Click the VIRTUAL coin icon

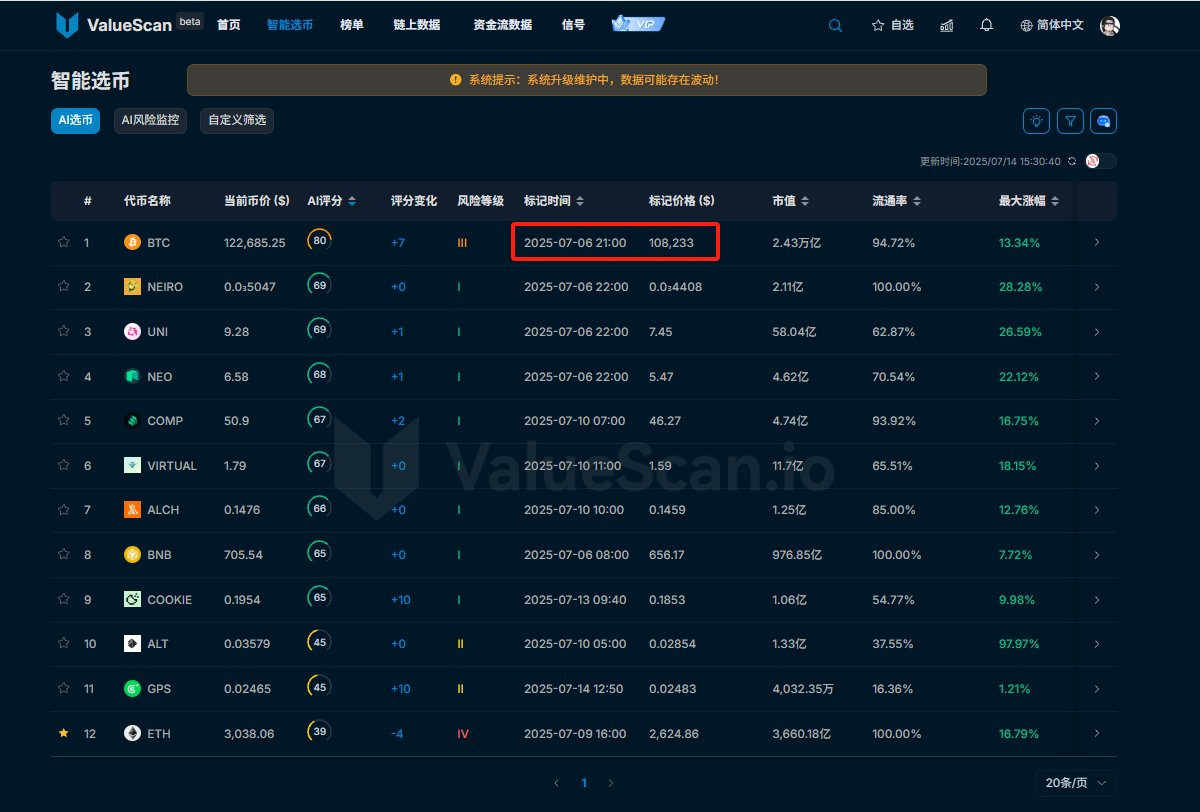point(132,465)
